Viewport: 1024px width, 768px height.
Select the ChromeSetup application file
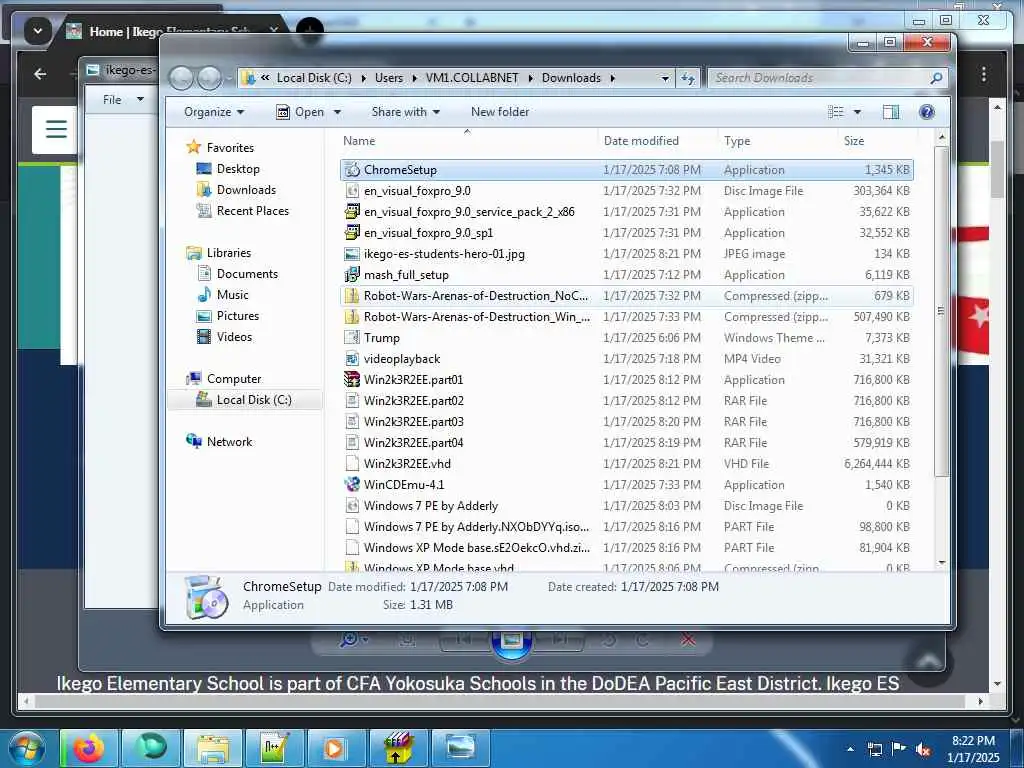click(626, 170)
